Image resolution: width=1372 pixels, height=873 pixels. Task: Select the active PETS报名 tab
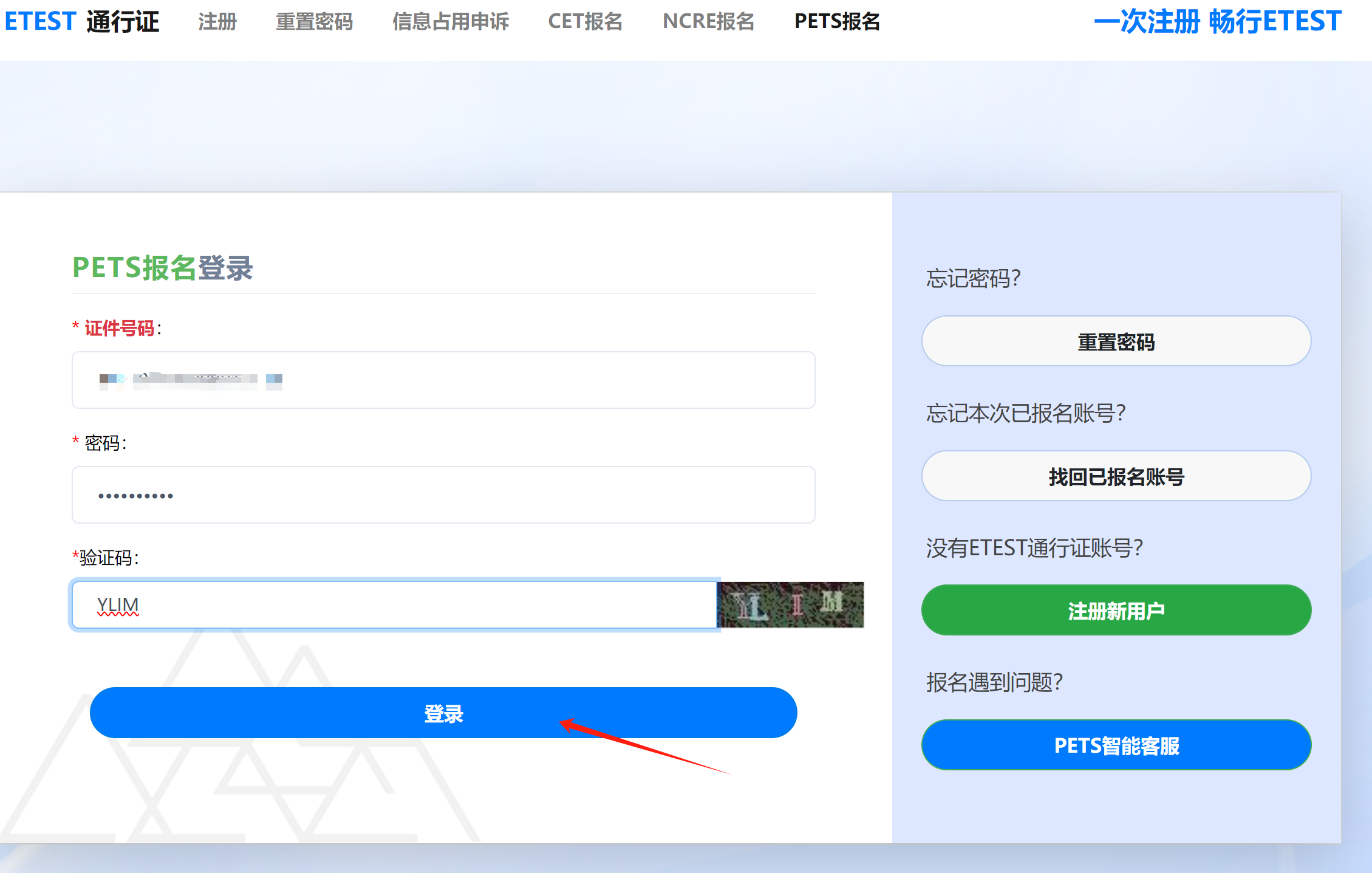(837, 22)
